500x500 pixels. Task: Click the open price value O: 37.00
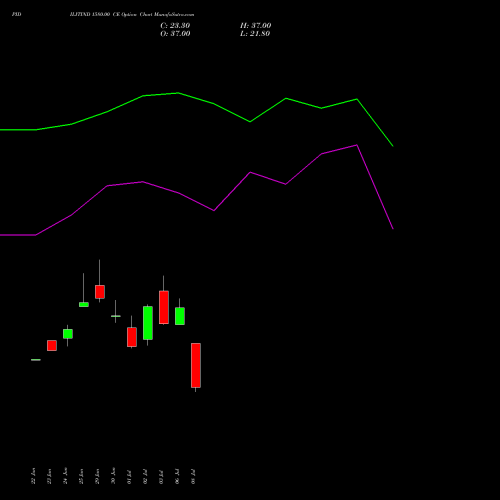pyautogui.click(x=175, y=34)
